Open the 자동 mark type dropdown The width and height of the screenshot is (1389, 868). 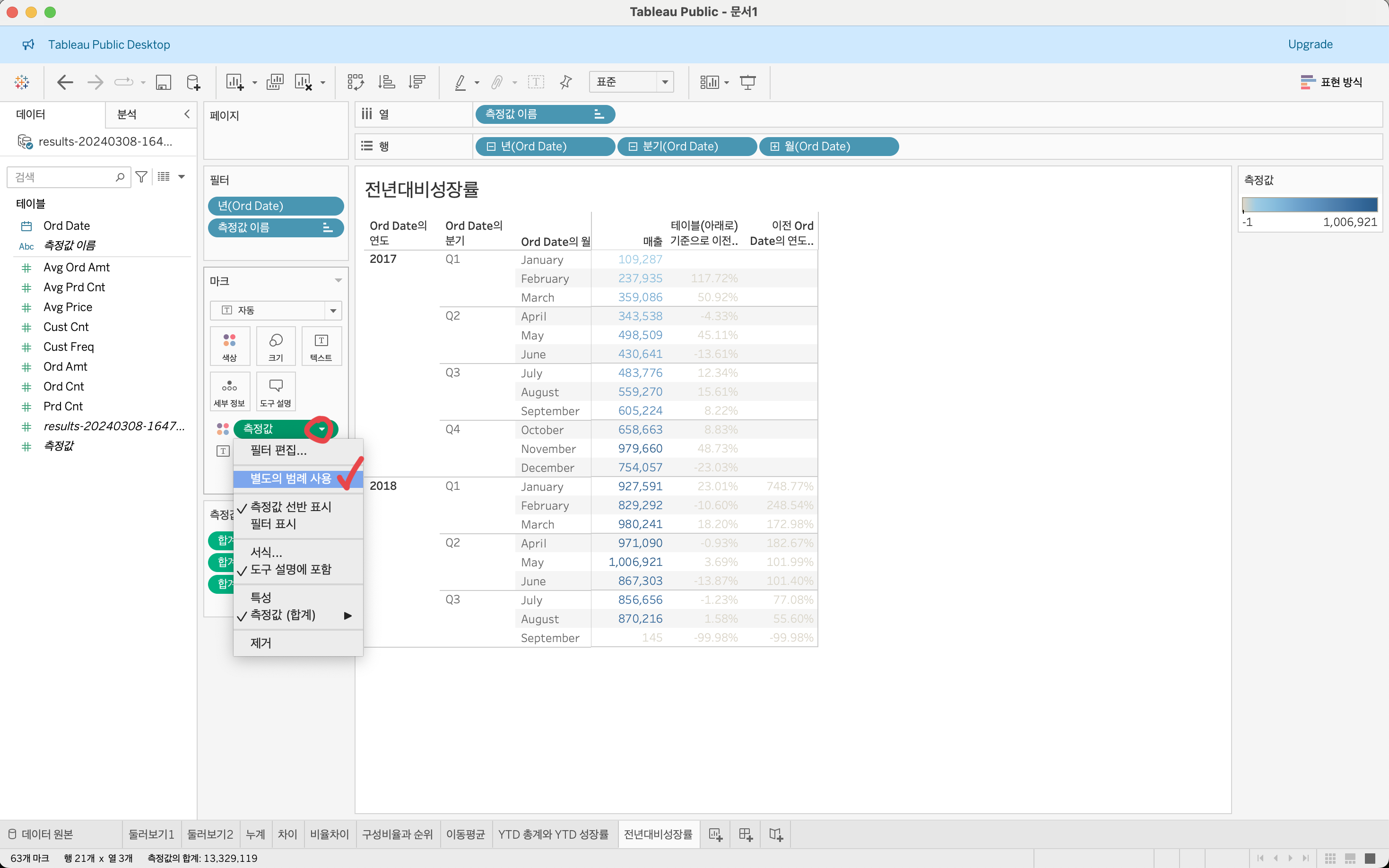276,310
